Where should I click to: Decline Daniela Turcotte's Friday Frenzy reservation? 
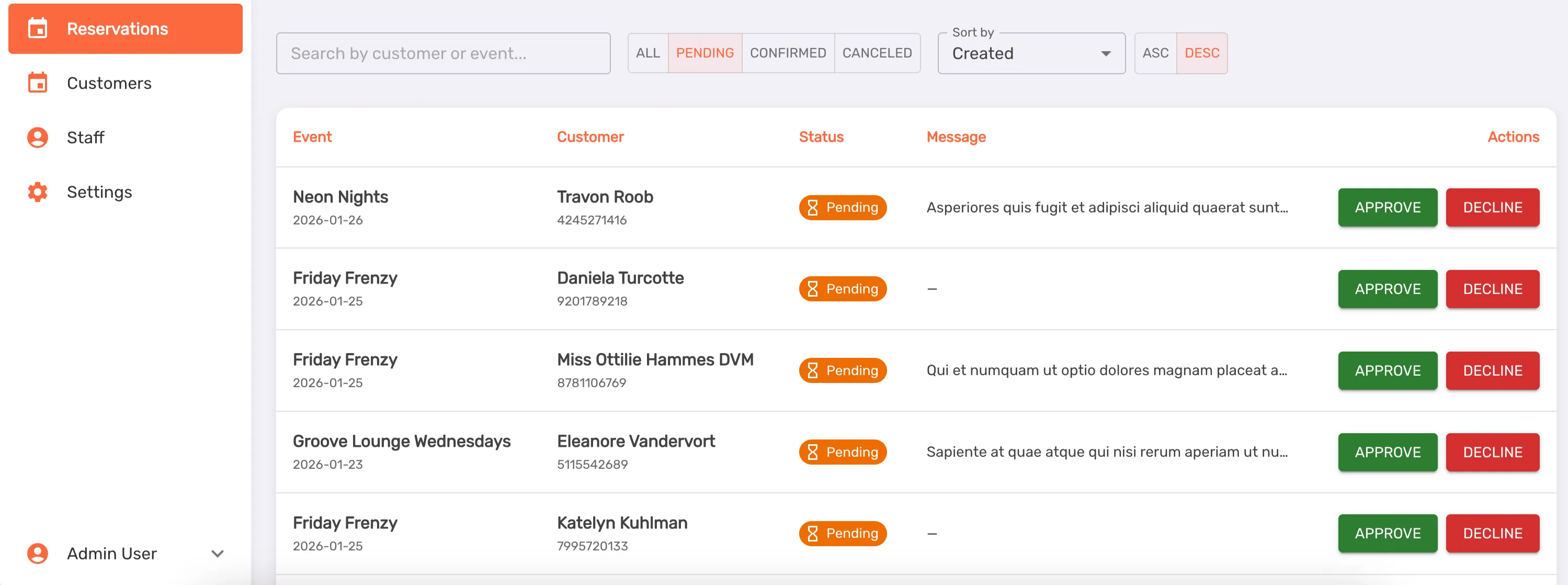[1492, 289]
